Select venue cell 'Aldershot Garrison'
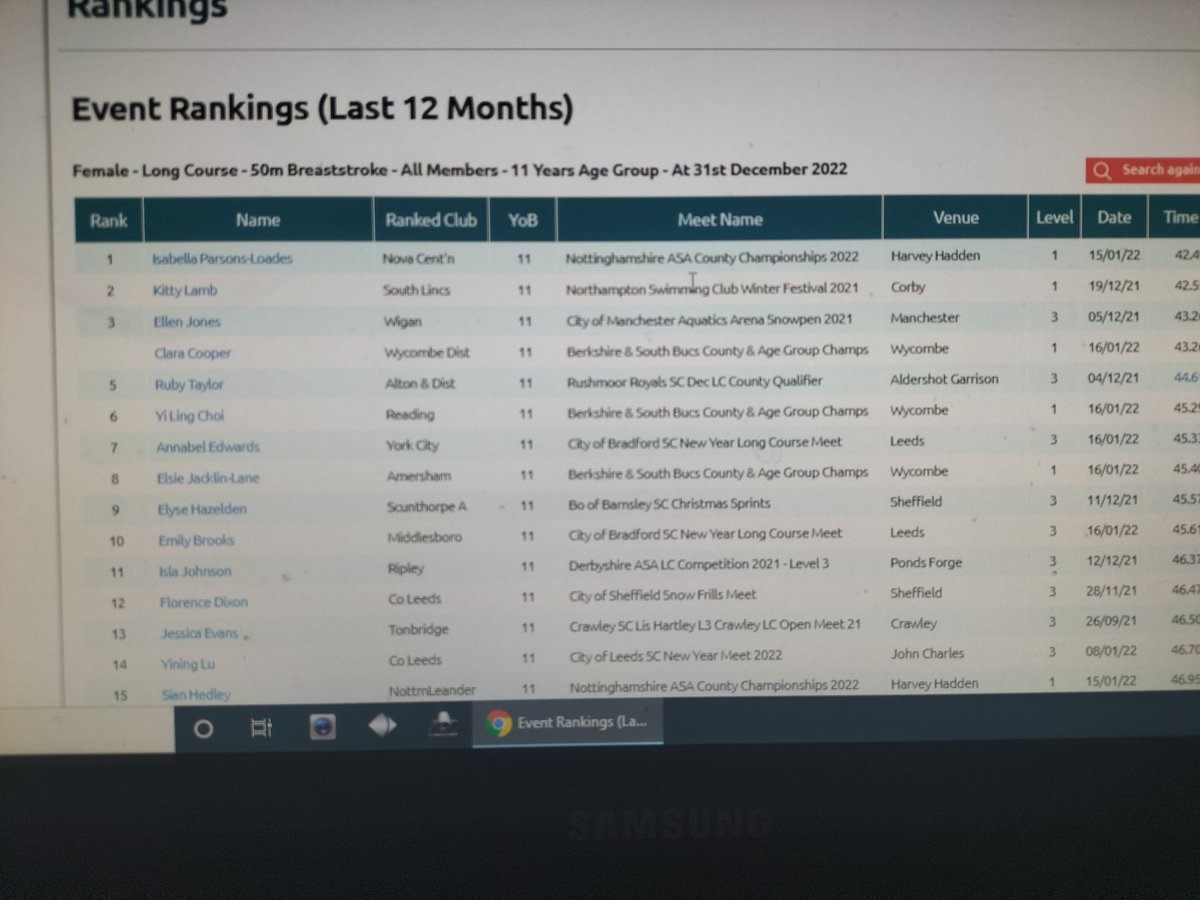The height and width of the screenshot is (900, 1200). [944, 379]
